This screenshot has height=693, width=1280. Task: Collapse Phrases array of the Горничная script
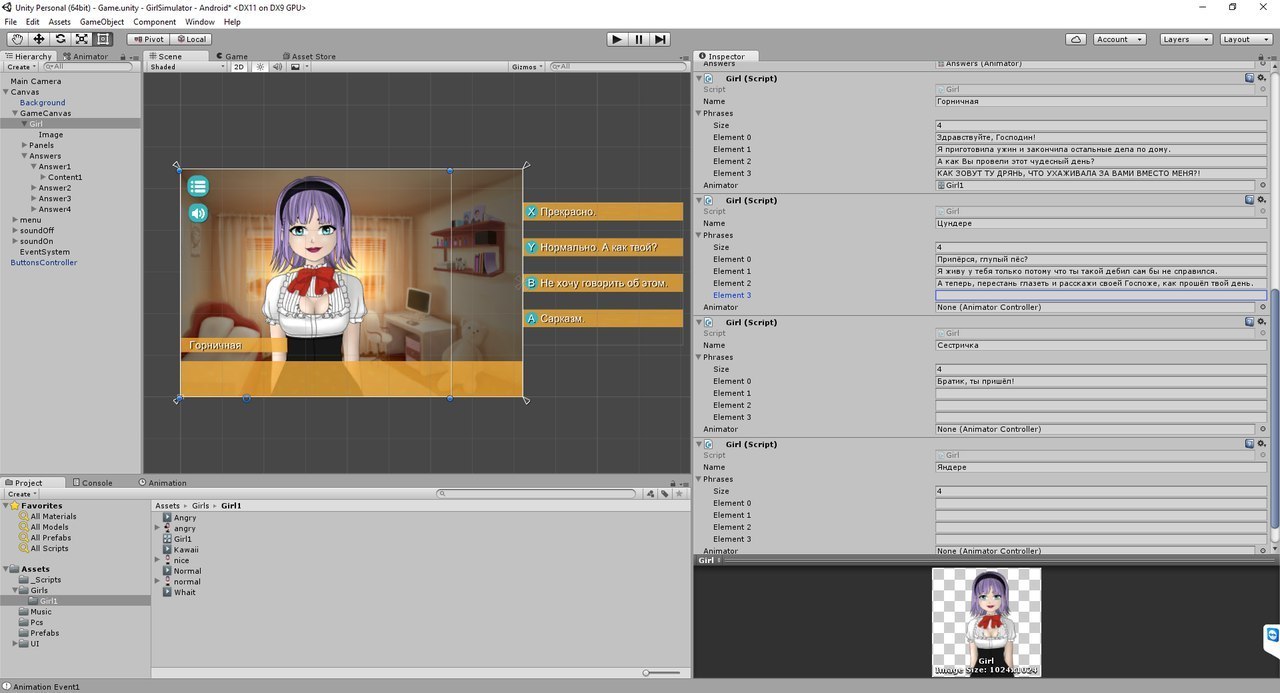tap(699, 113)
